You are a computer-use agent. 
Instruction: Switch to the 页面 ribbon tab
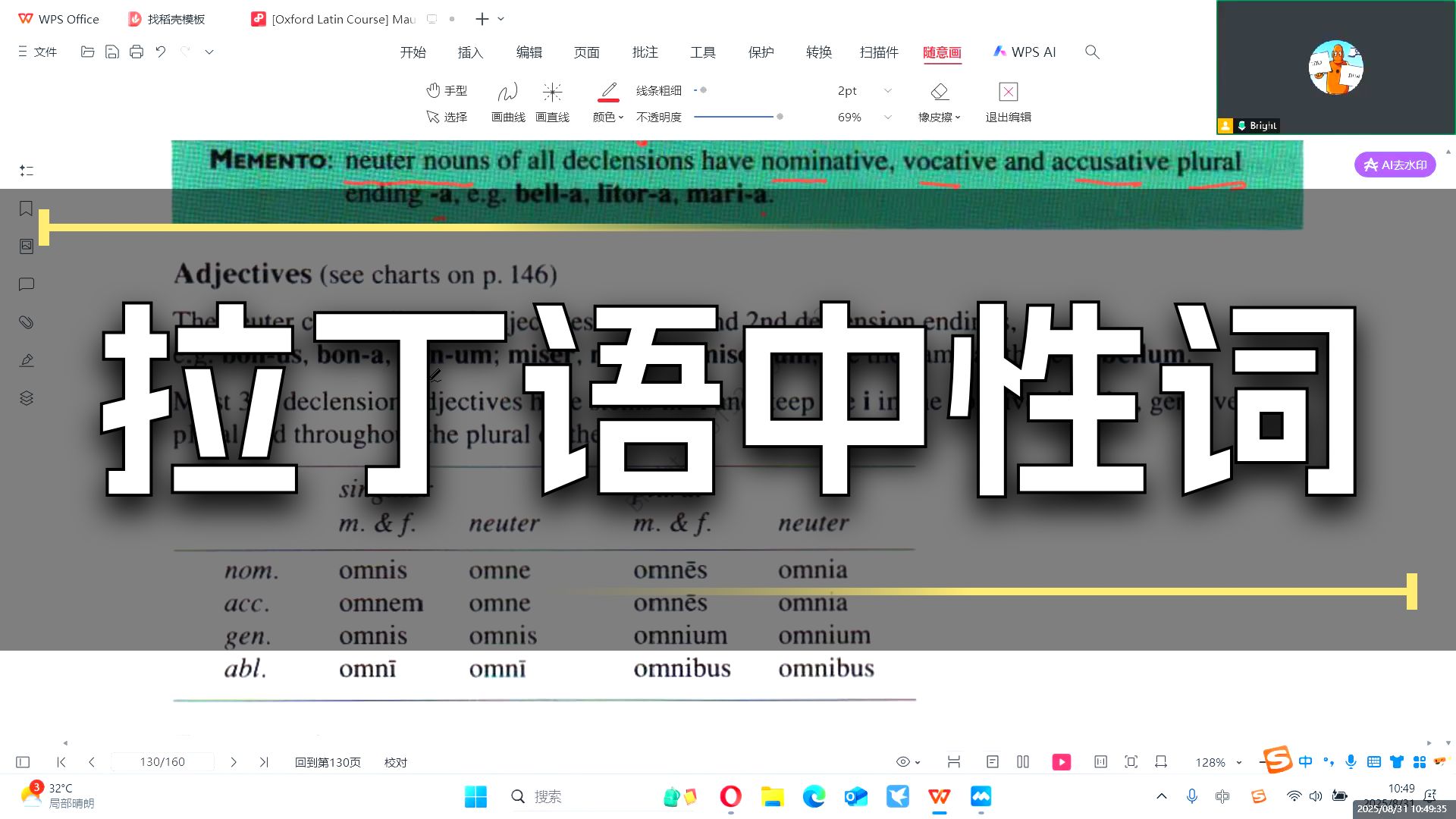586,52
